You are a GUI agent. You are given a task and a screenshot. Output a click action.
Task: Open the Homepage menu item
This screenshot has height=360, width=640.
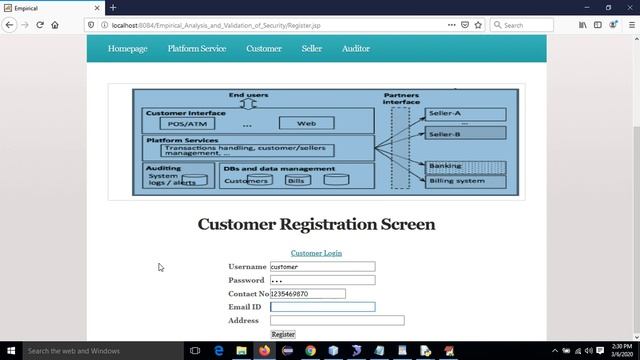(127, 49)
